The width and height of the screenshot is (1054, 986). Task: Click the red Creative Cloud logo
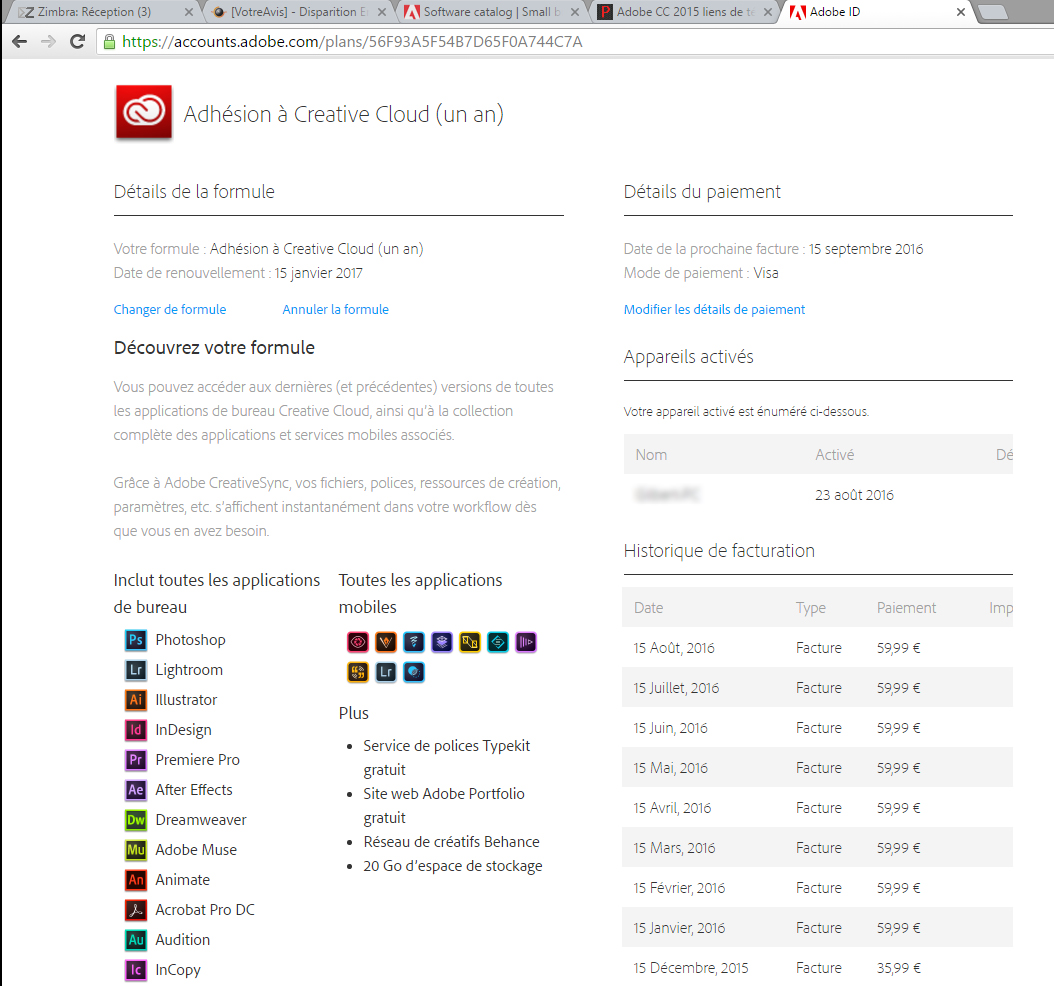click(144, 112)
